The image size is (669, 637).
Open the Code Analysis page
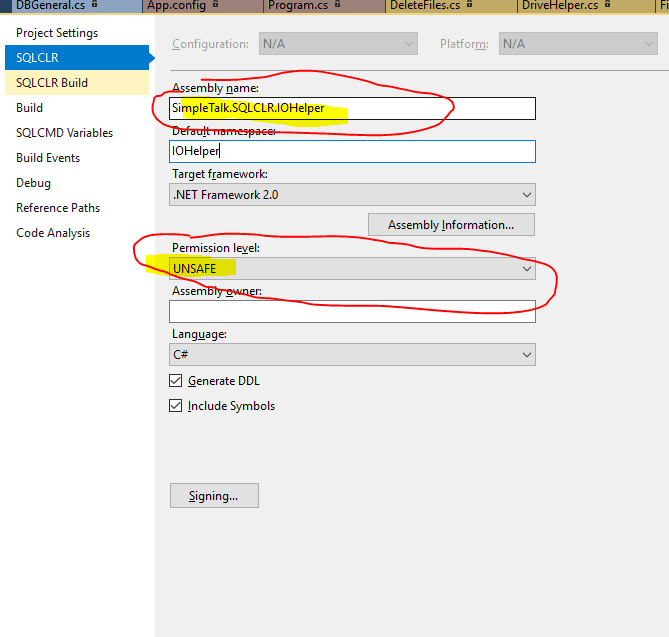(x=77, y=233)
